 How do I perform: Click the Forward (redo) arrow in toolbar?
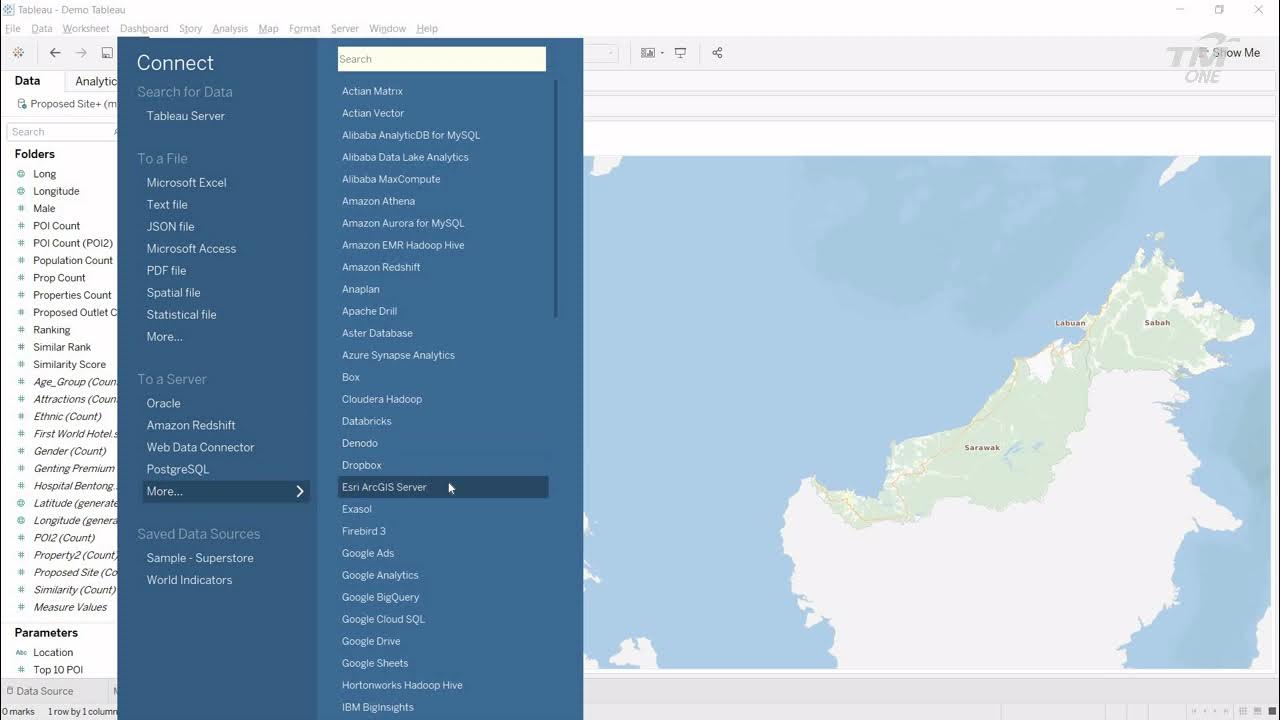[81, 53]
